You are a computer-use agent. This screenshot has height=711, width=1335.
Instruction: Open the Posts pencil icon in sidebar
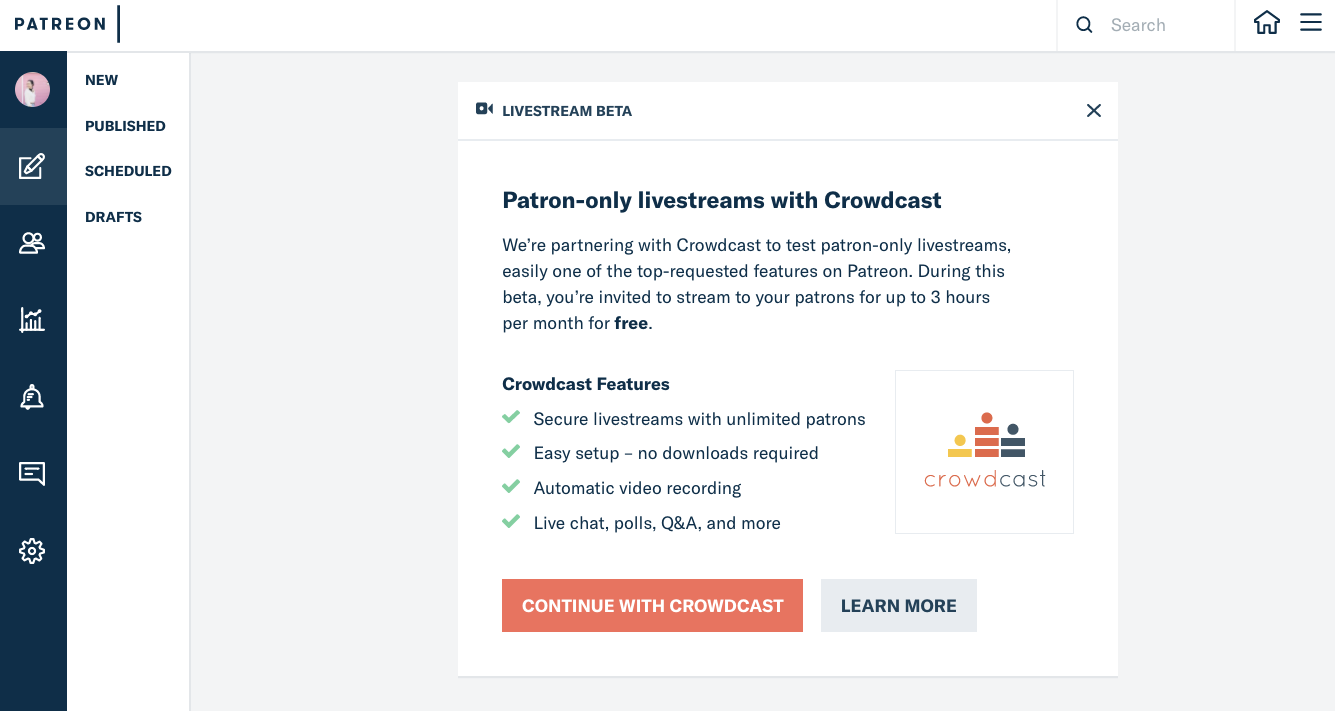[32, 166]
